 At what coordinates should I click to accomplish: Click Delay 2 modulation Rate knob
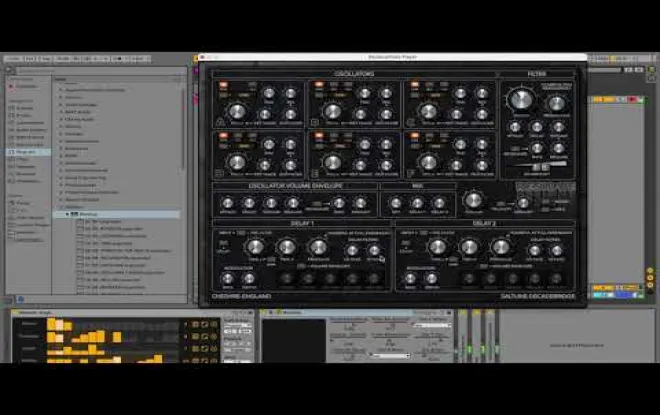(410, 278)
